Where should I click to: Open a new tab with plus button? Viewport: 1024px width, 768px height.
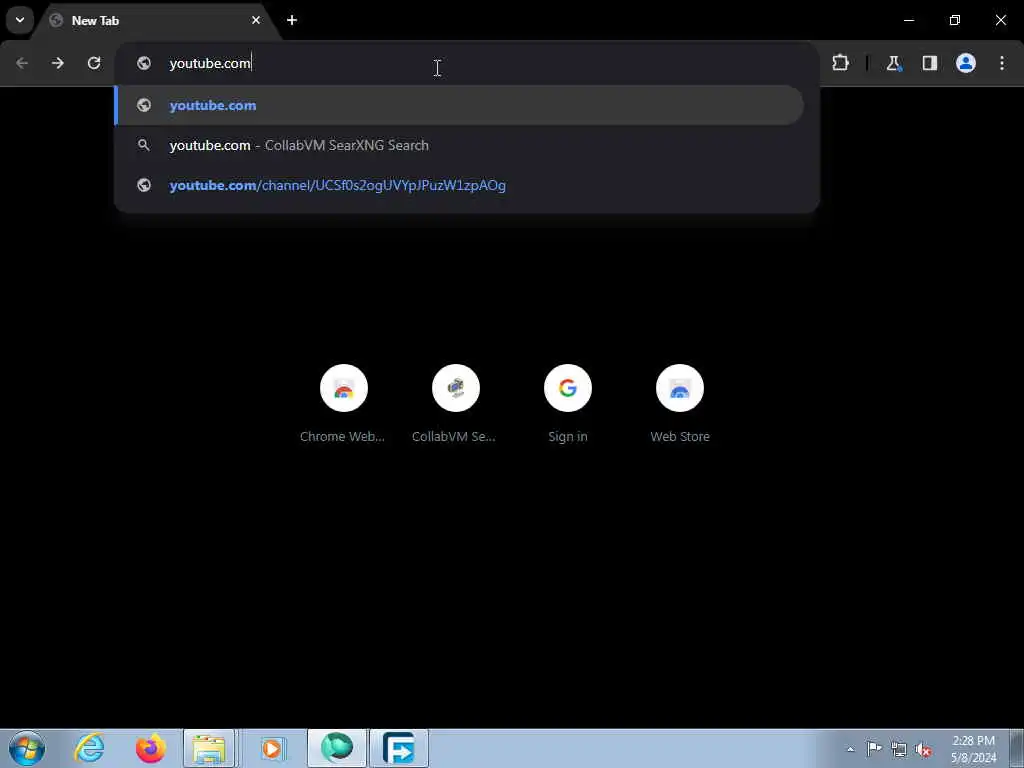[x=292, y=20]
